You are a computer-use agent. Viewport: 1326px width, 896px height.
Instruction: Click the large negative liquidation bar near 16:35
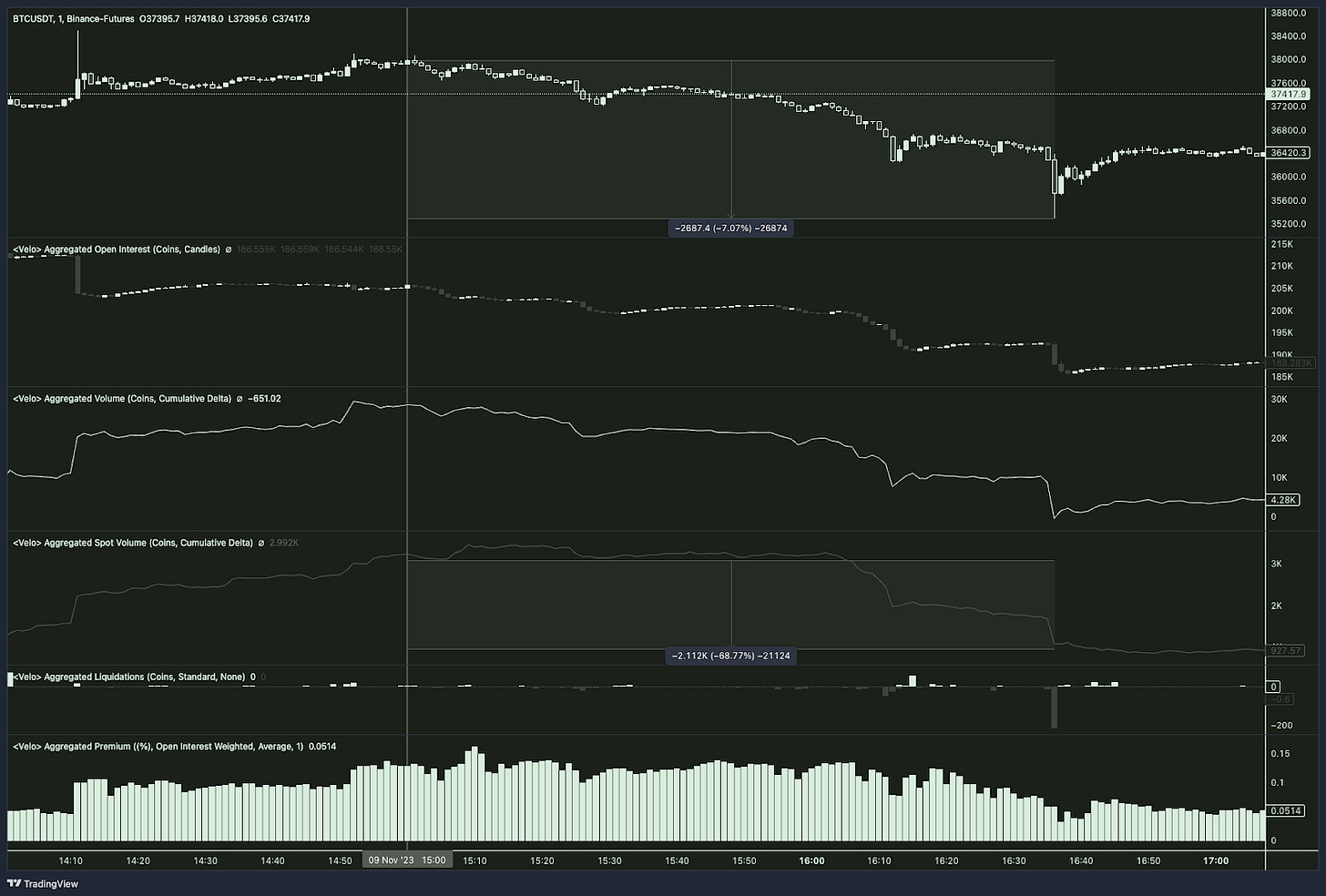click(1054, 708)
